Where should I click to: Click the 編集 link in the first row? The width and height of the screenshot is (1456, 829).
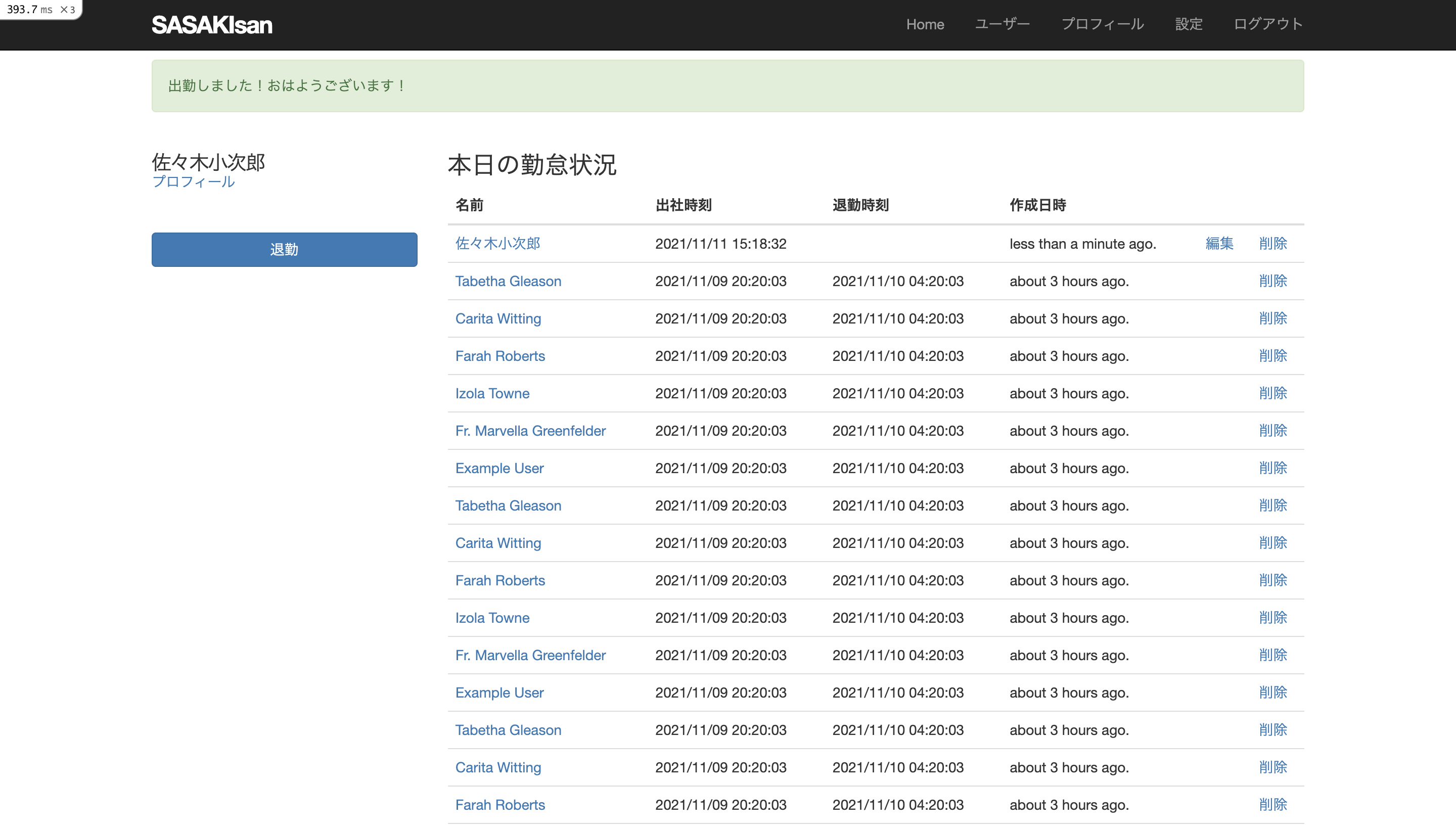(x=1219, y=244)
